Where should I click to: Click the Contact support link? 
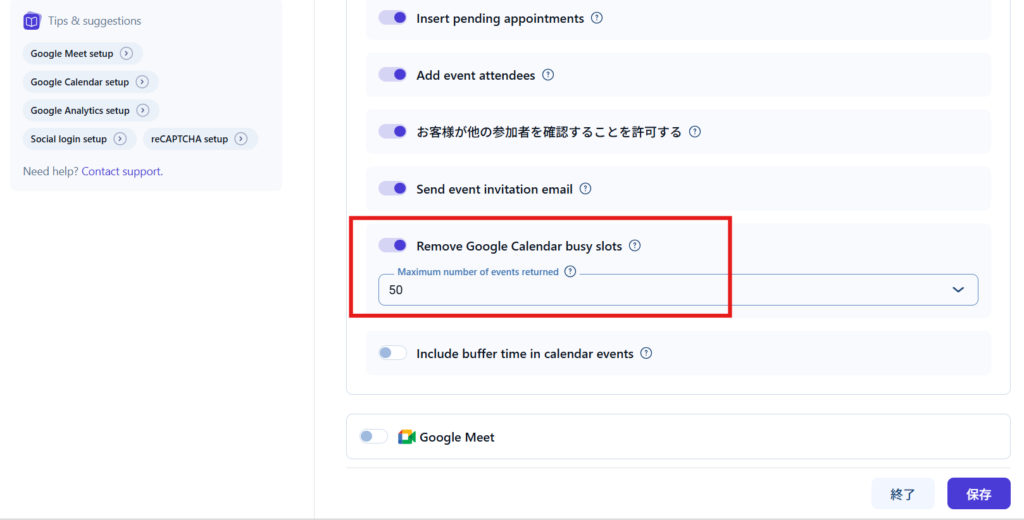point(122,171)
